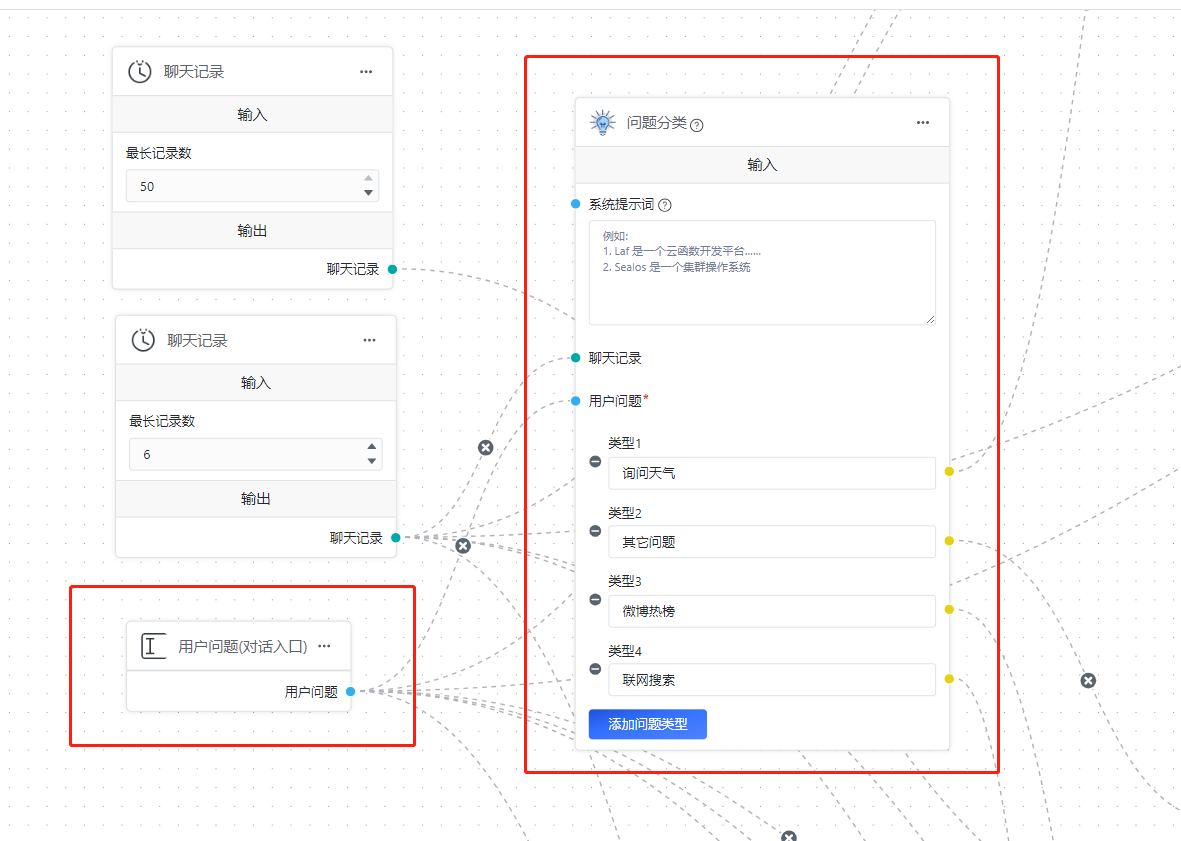Click the minus icon beside 其它问题

click(595, 531)
